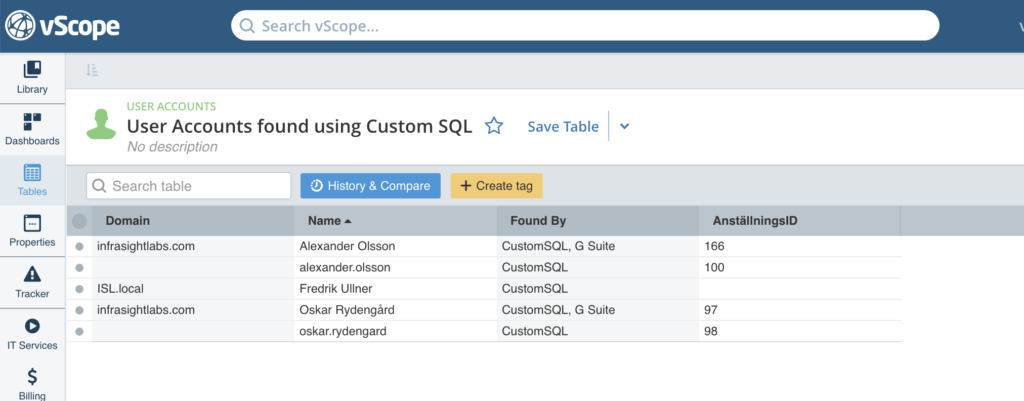Image resolution: width=1024 pixels, height=401 pixels.
Task: Click Save Table
Action: coord(563,127)
